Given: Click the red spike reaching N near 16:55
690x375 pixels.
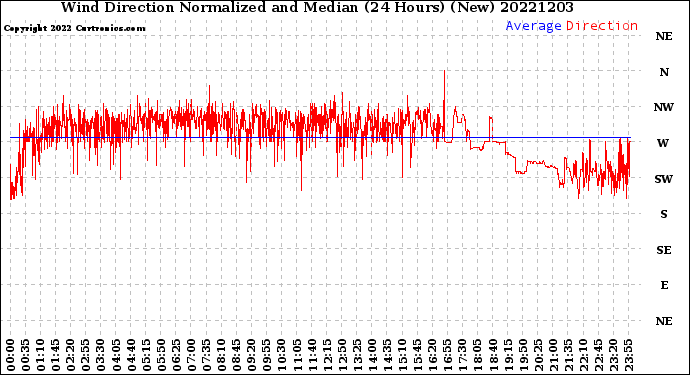Looking at the screenshot, I should pyautogui.click(x=444, y=106).
